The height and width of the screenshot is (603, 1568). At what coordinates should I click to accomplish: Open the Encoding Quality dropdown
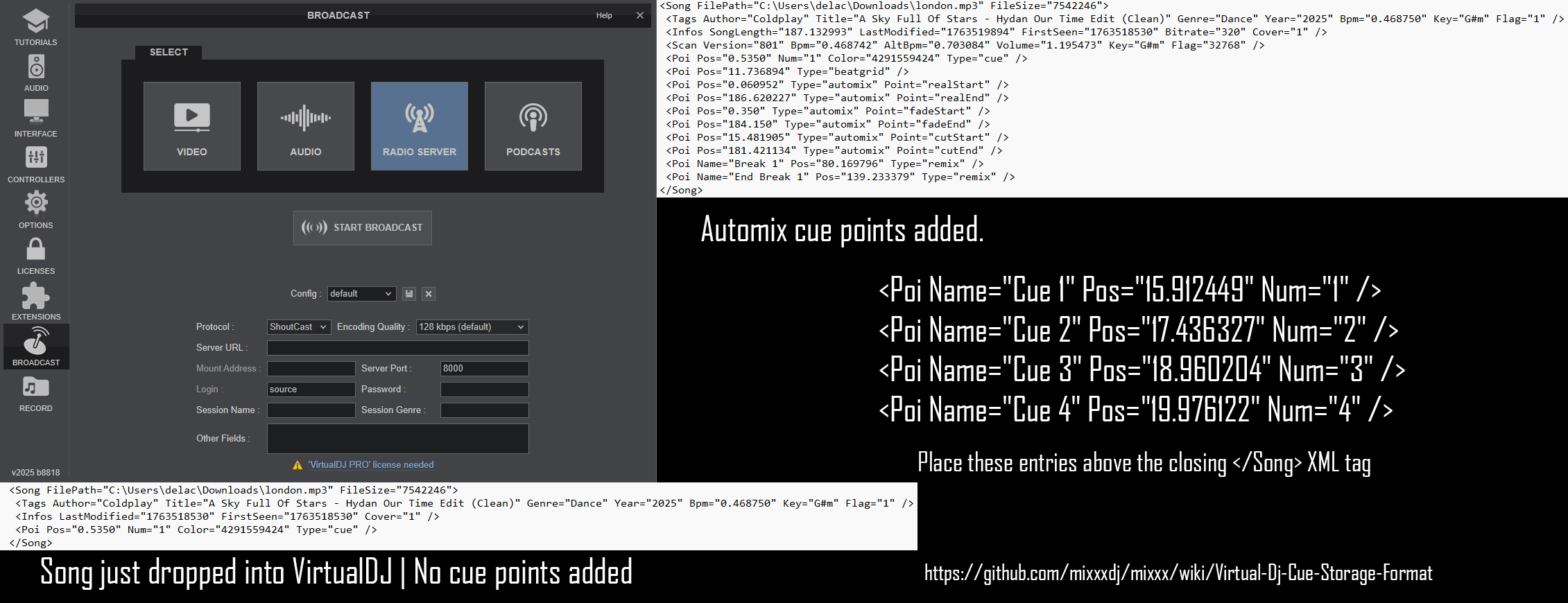[x=472, y=327]
